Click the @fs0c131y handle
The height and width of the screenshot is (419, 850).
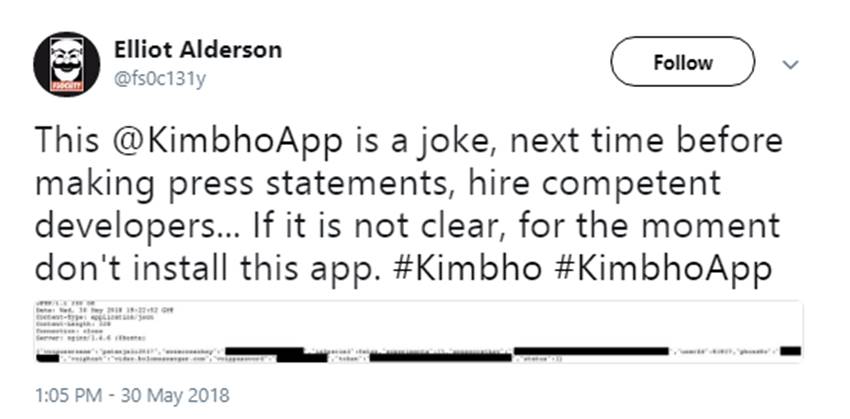(x=160, y=78)
